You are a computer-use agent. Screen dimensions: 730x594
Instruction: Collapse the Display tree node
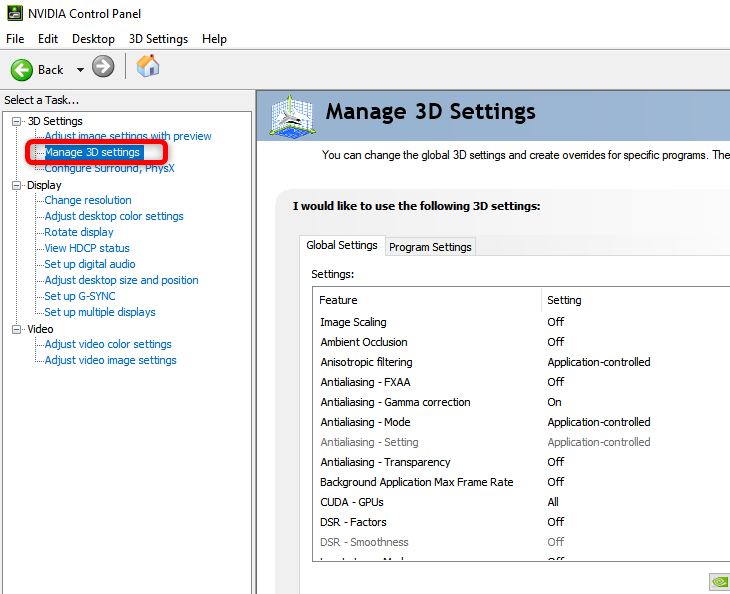17,185
